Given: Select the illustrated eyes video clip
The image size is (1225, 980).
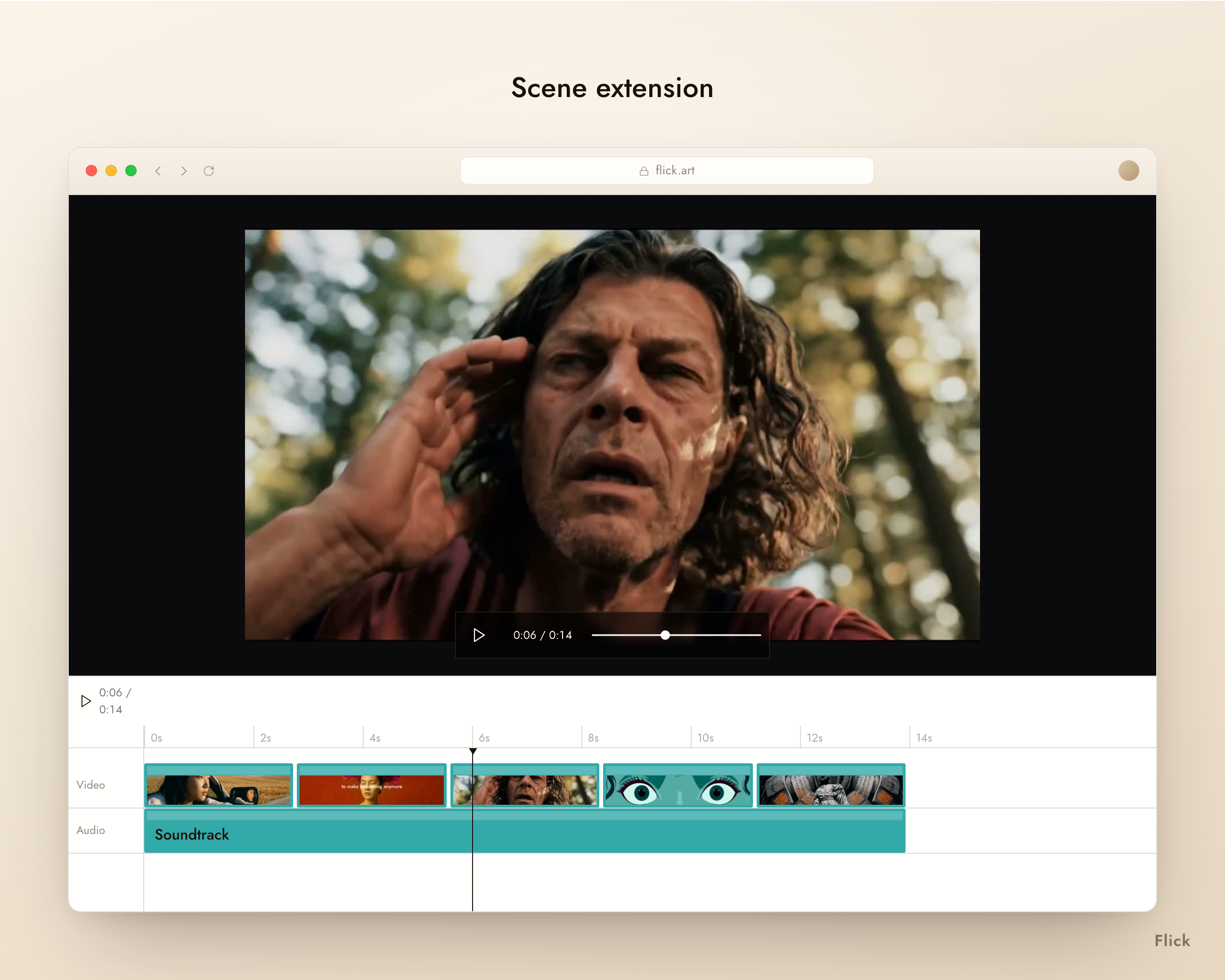Looking at the screenshot, I should tap(678, 785).
